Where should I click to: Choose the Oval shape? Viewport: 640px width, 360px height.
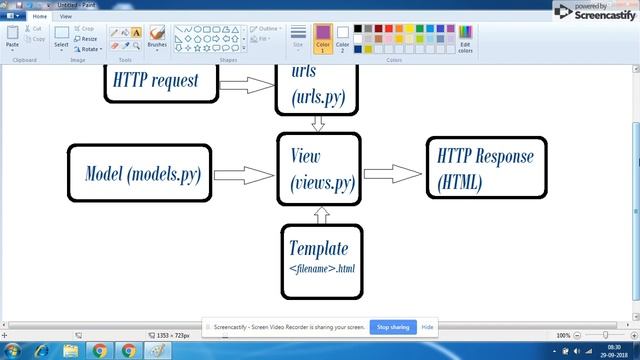tap(198, 30)
